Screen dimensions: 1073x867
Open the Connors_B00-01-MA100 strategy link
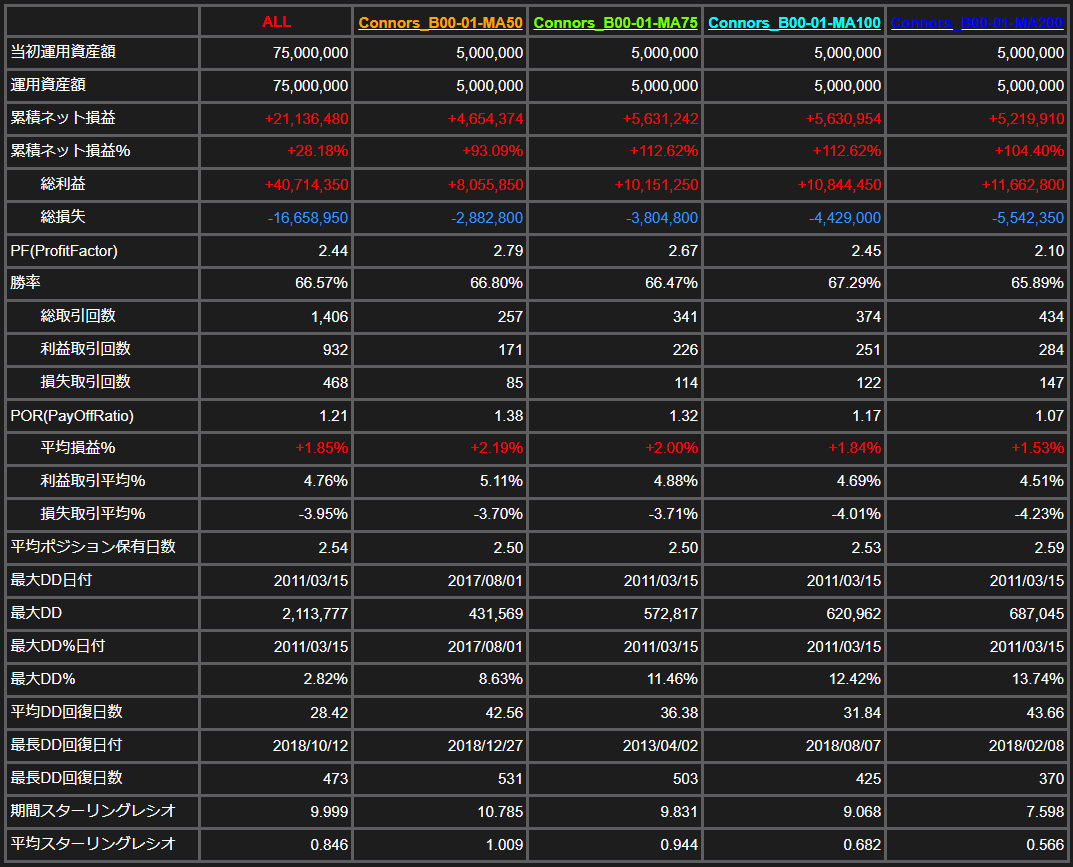coord(794,23)
